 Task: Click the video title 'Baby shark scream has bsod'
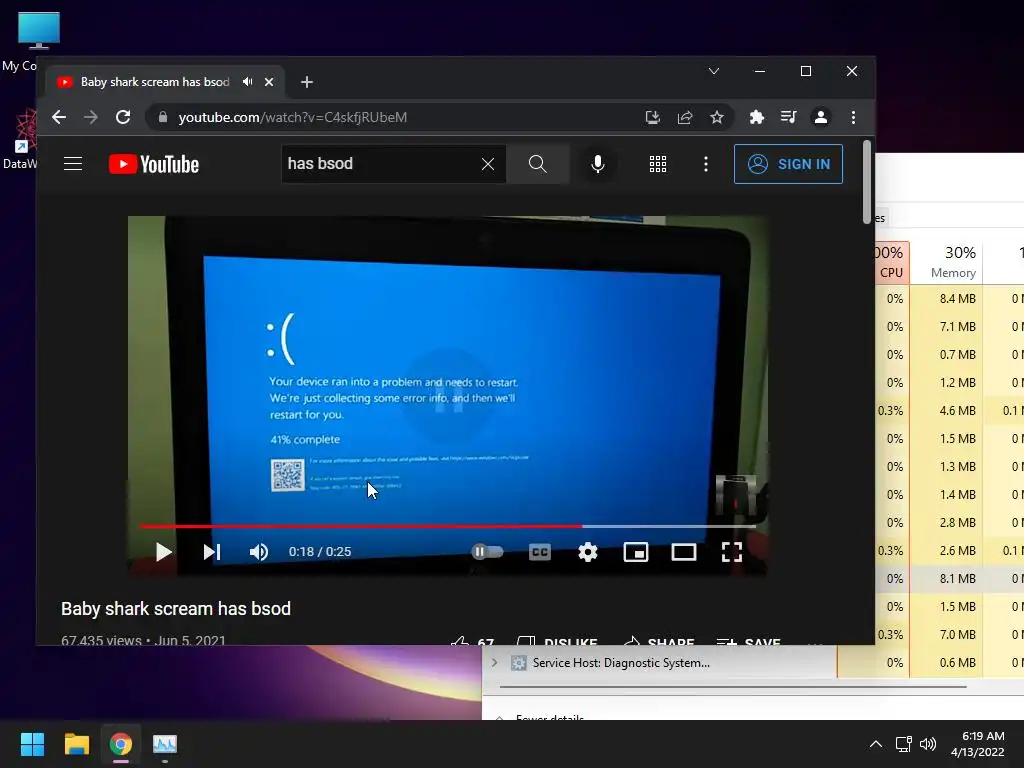coord(176,609)
